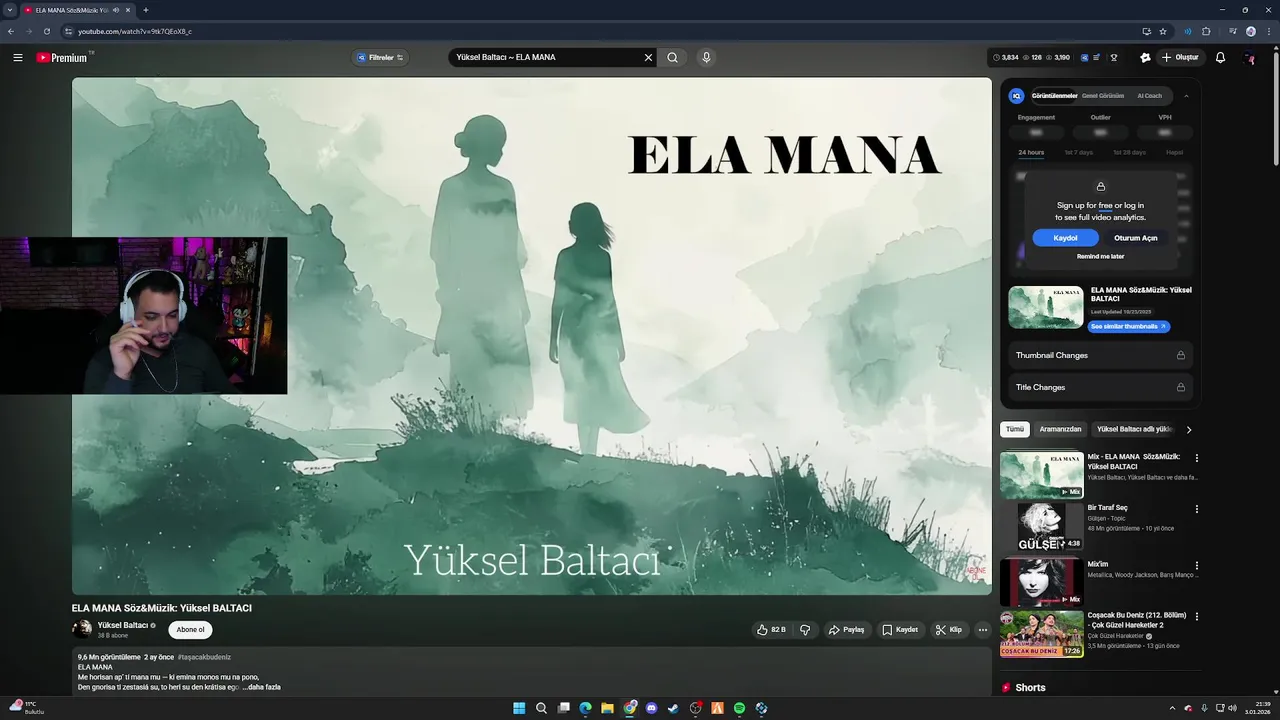This screenshot has height=720, width=1280.
Task: Open the Filtreler filter dropdown
Action: [380, 58]
